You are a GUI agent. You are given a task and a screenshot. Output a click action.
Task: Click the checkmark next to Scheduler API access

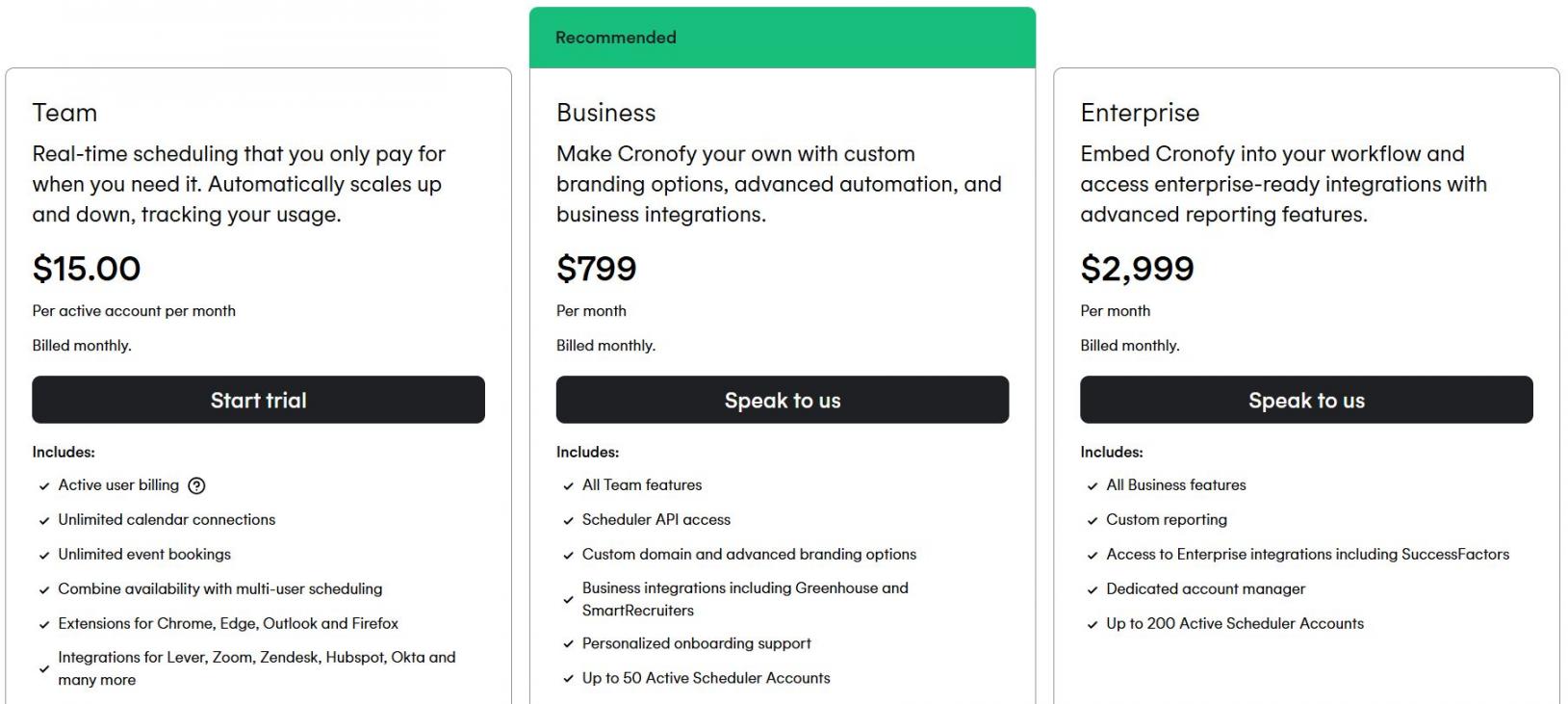pos(568,521)
